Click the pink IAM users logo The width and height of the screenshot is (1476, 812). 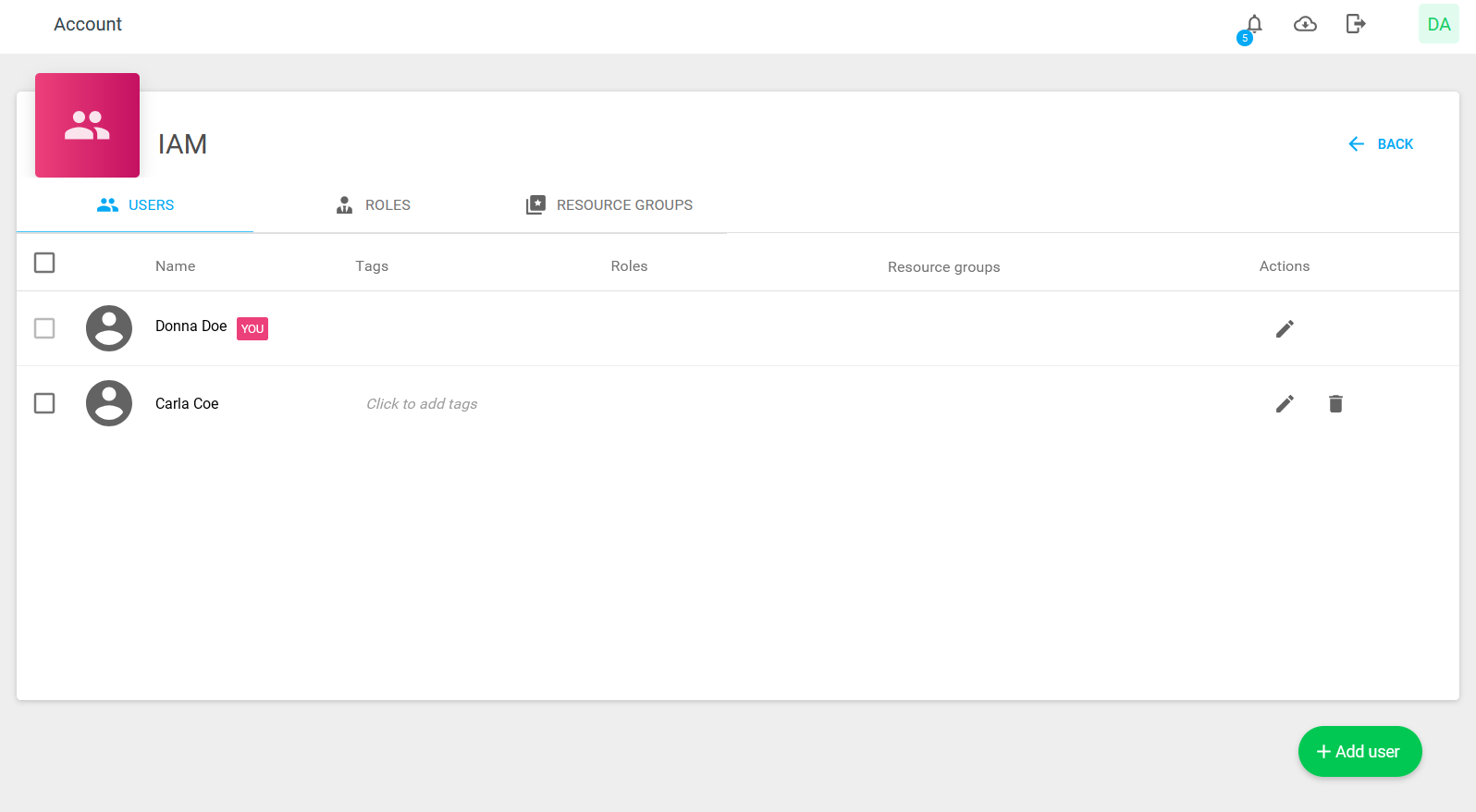click(x=87, y=126)
